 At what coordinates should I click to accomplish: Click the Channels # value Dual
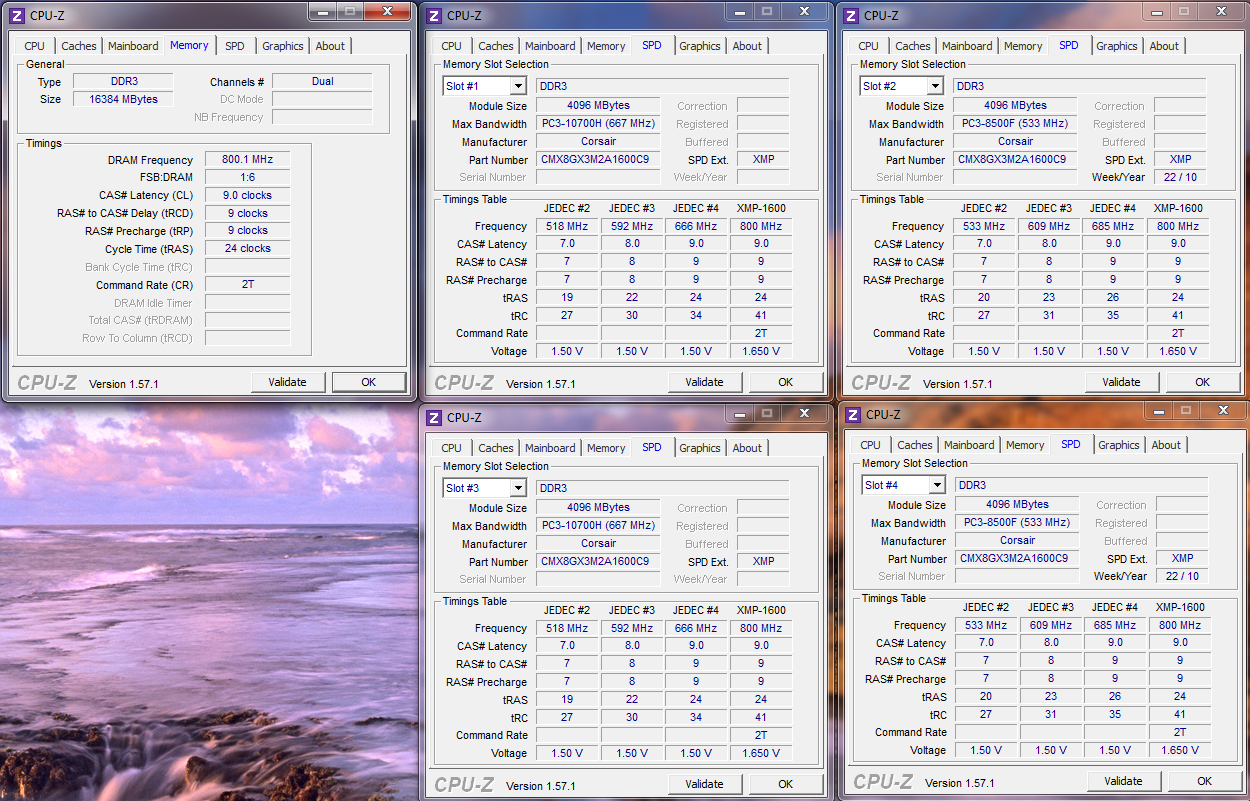(322, 81)
